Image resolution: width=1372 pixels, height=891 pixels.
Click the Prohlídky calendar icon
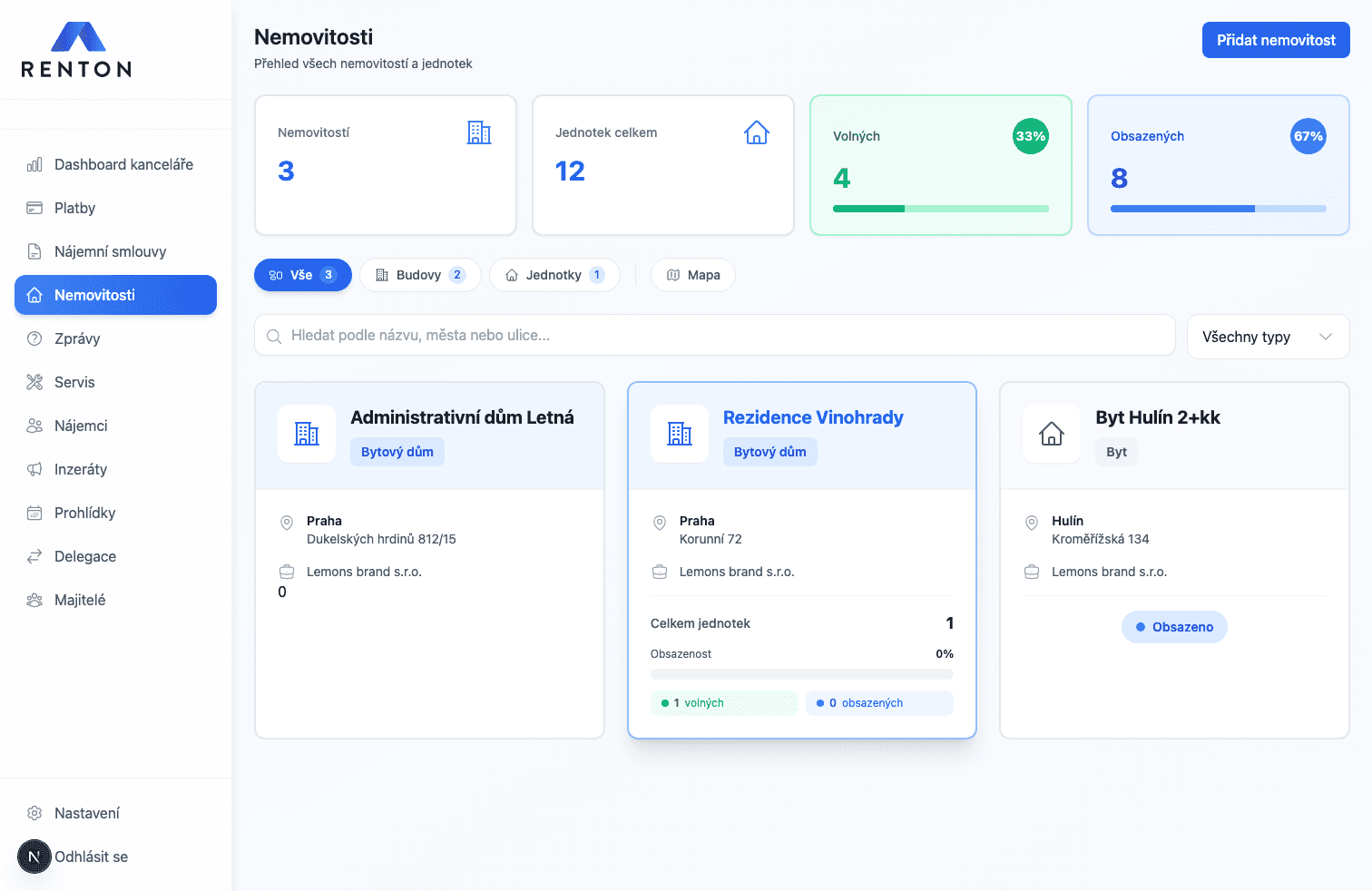(34, 513)
